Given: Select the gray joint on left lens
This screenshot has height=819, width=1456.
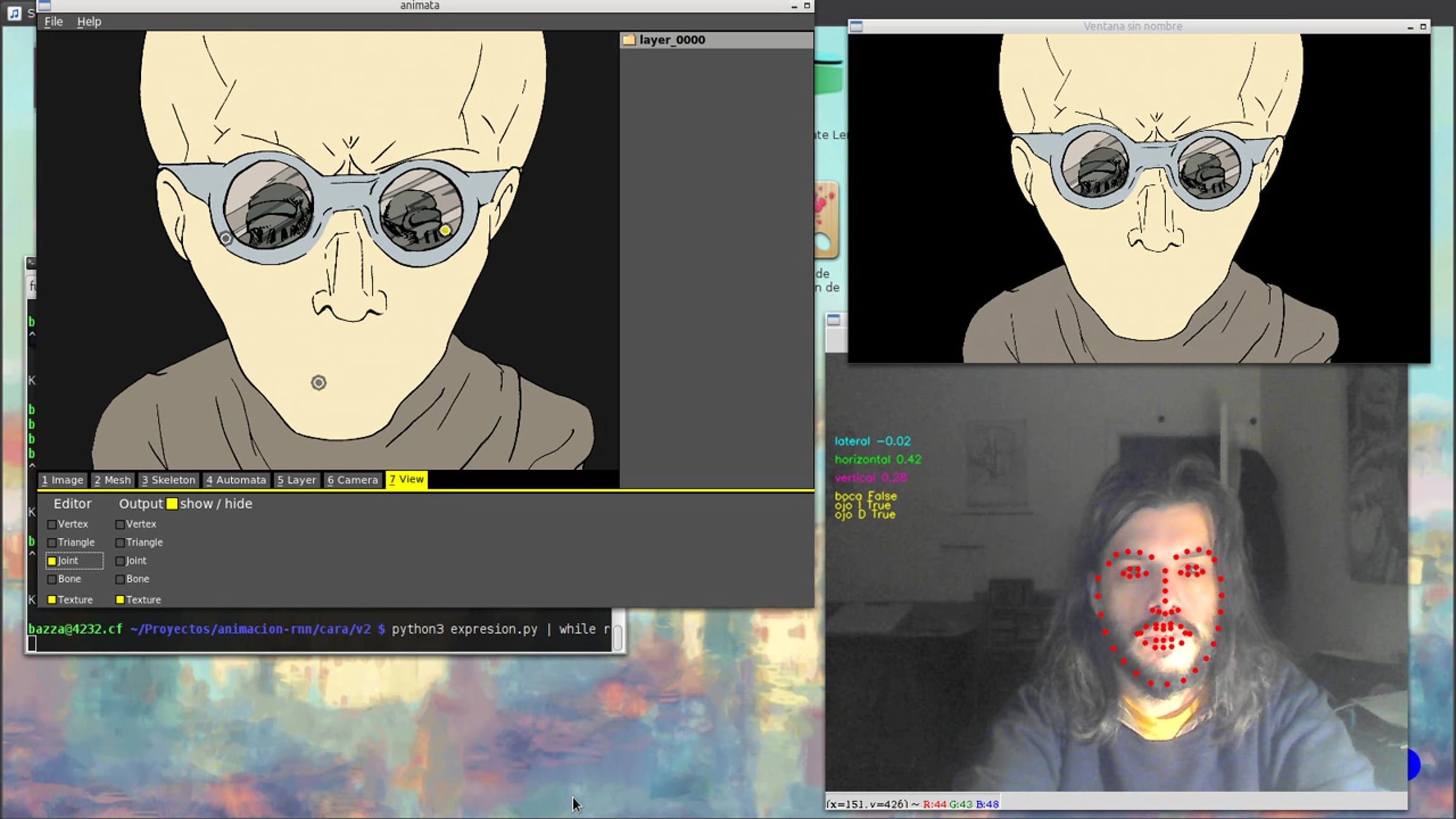Looking at the screenshot, I should coord(226,238).
